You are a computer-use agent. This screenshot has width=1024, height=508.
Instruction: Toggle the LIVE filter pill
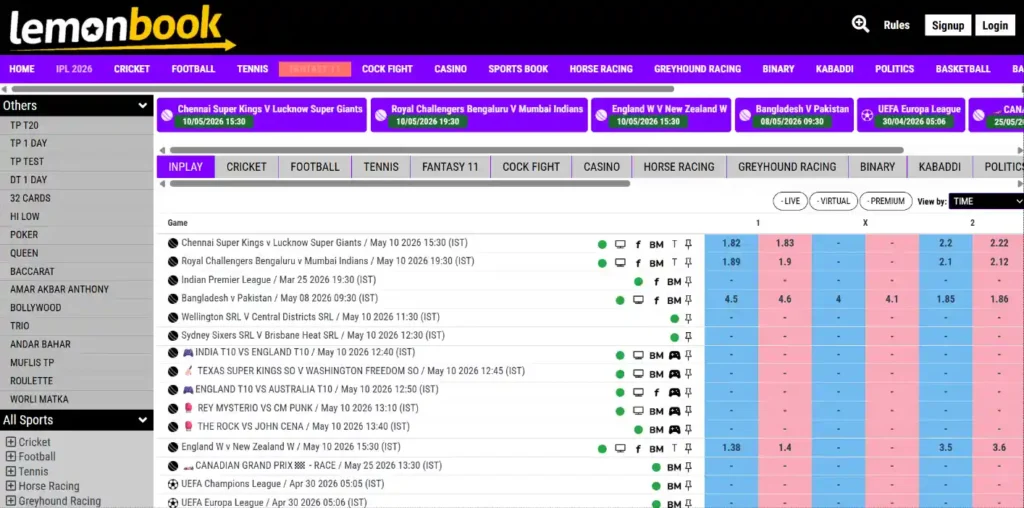(790, 201)
